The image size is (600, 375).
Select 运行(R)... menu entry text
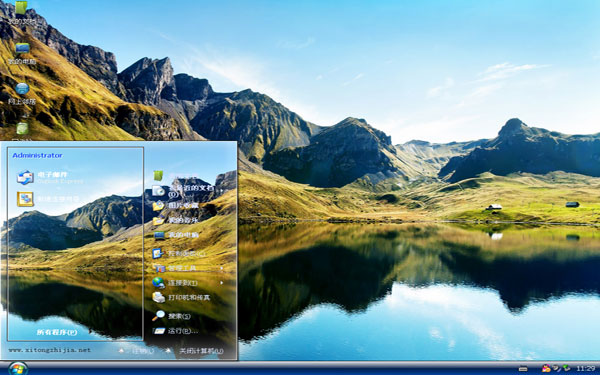point(183,331)
